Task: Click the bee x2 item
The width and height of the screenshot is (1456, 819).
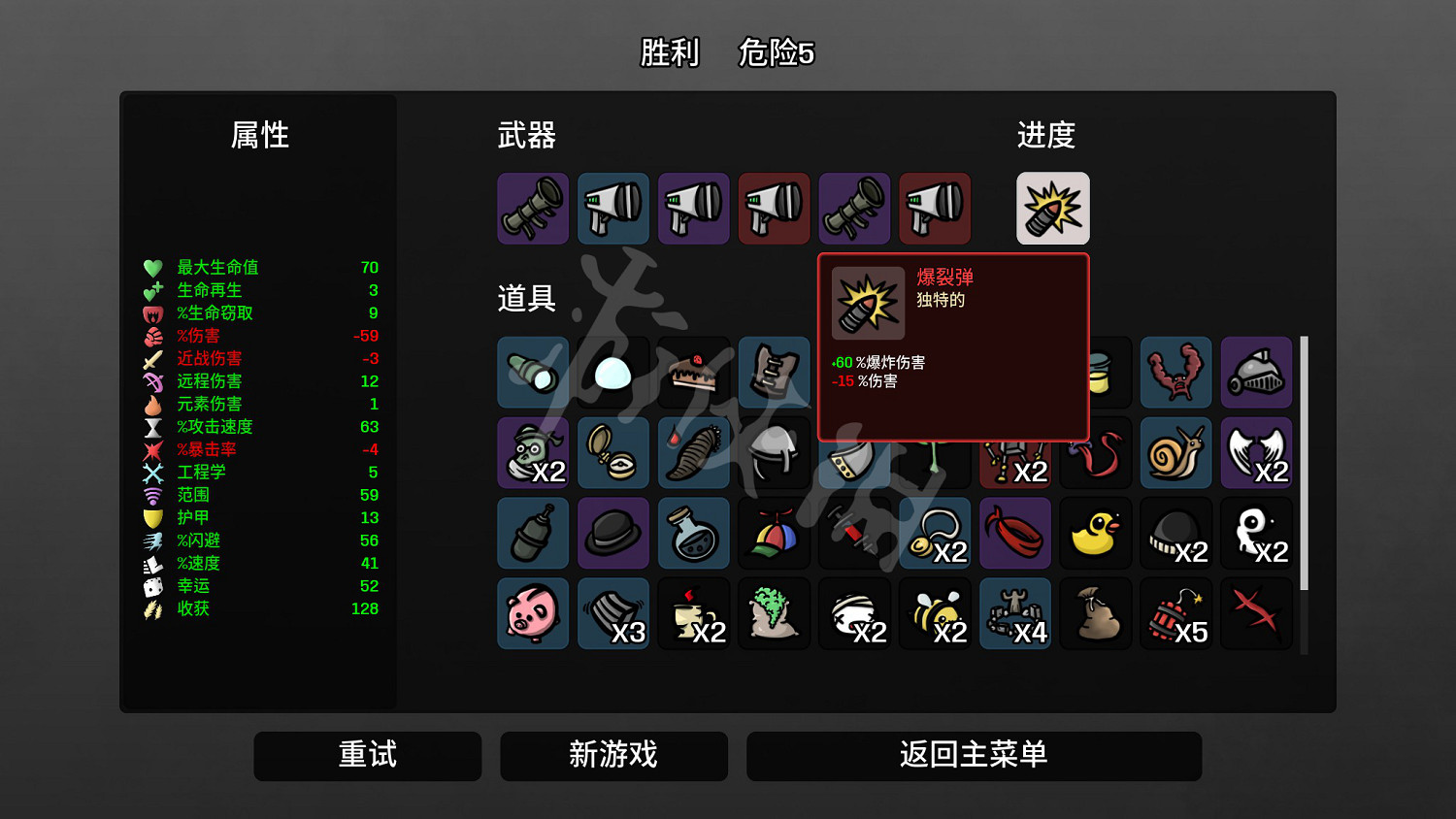Action: tap(935, 613)
